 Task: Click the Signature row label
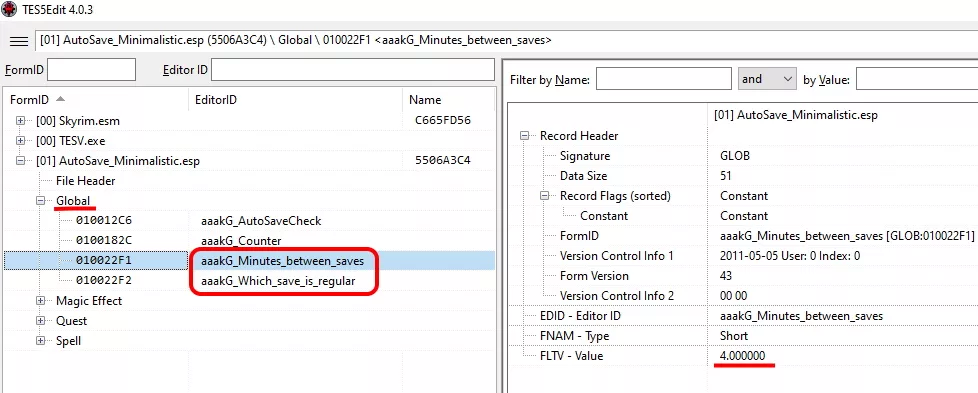pos(584,156)
